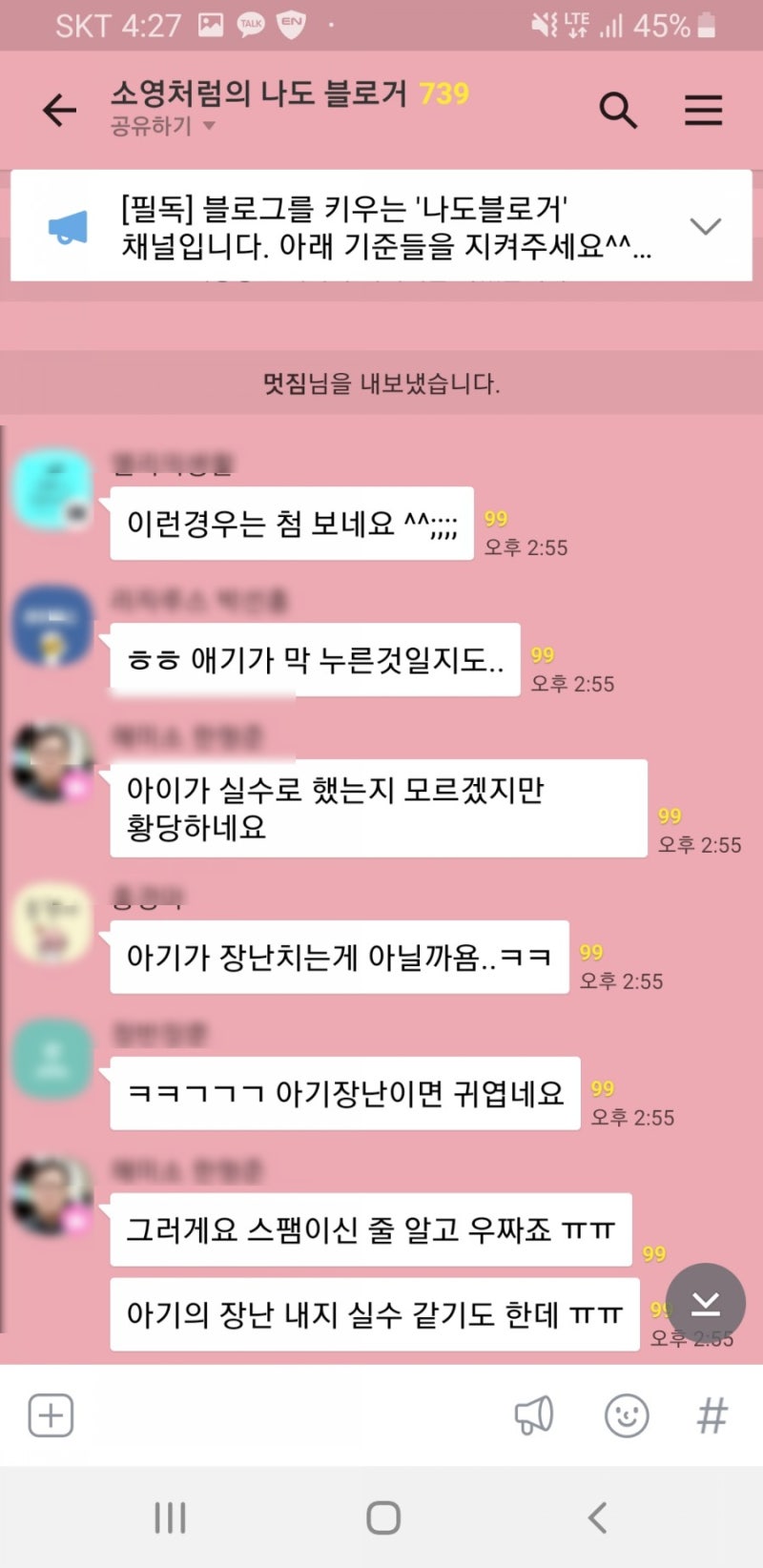Tap the Android home navigation button
This screenshot has height=1568, width=763.
pyautogui.click(x=382, y=1517)
